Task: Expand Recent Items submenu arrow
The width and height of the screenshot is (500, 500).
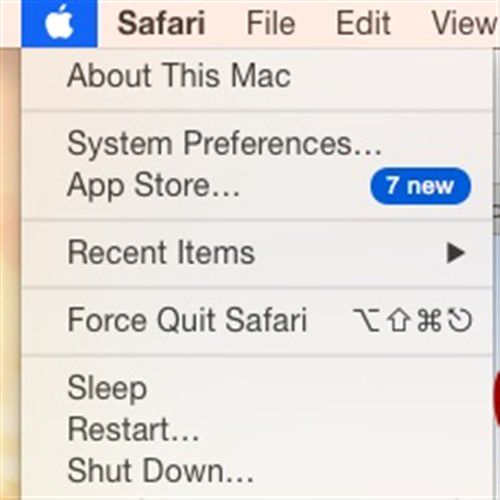Action: point(456,253)
